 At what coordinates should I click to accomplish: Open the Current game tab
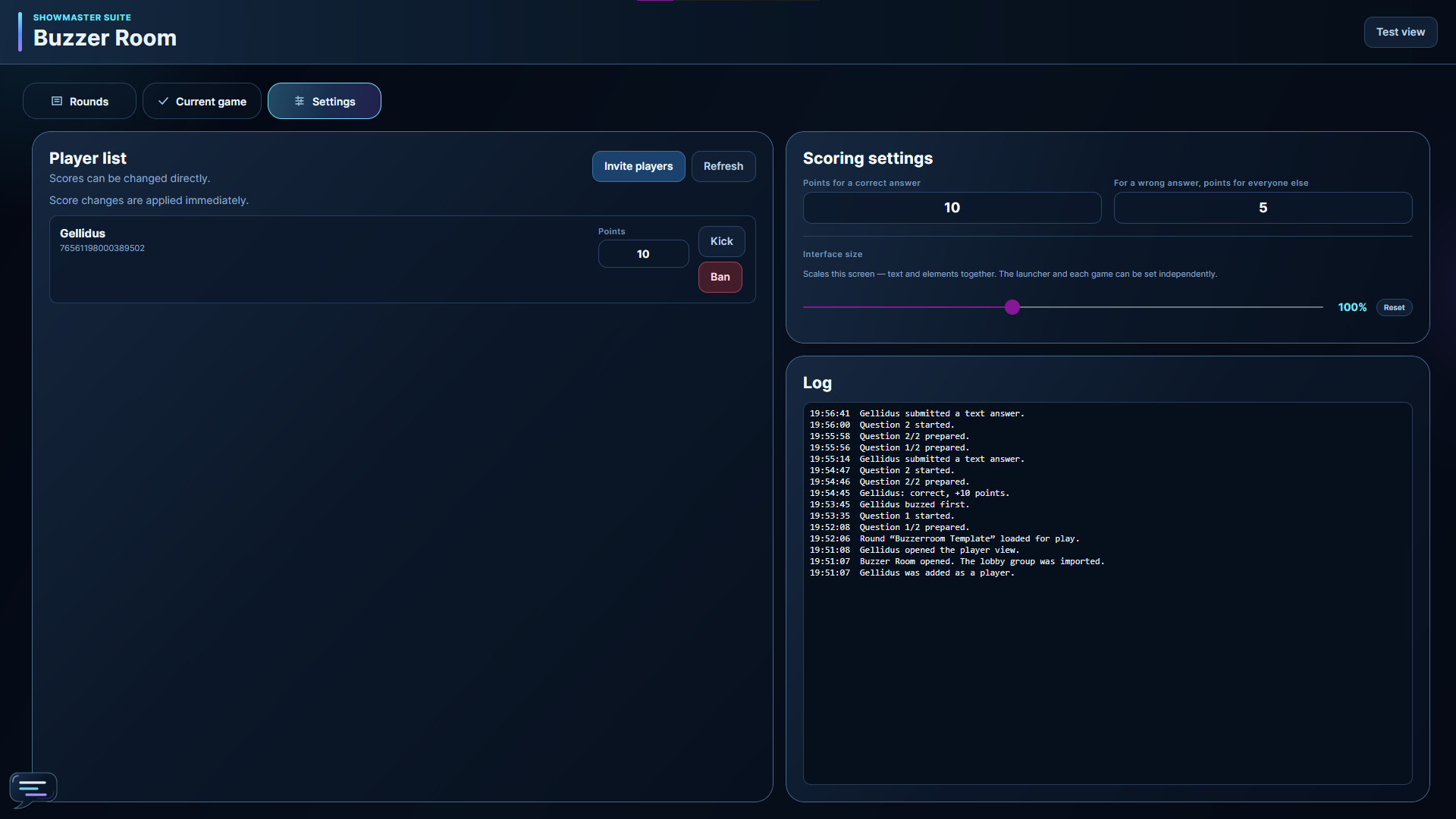click(202, 101)
